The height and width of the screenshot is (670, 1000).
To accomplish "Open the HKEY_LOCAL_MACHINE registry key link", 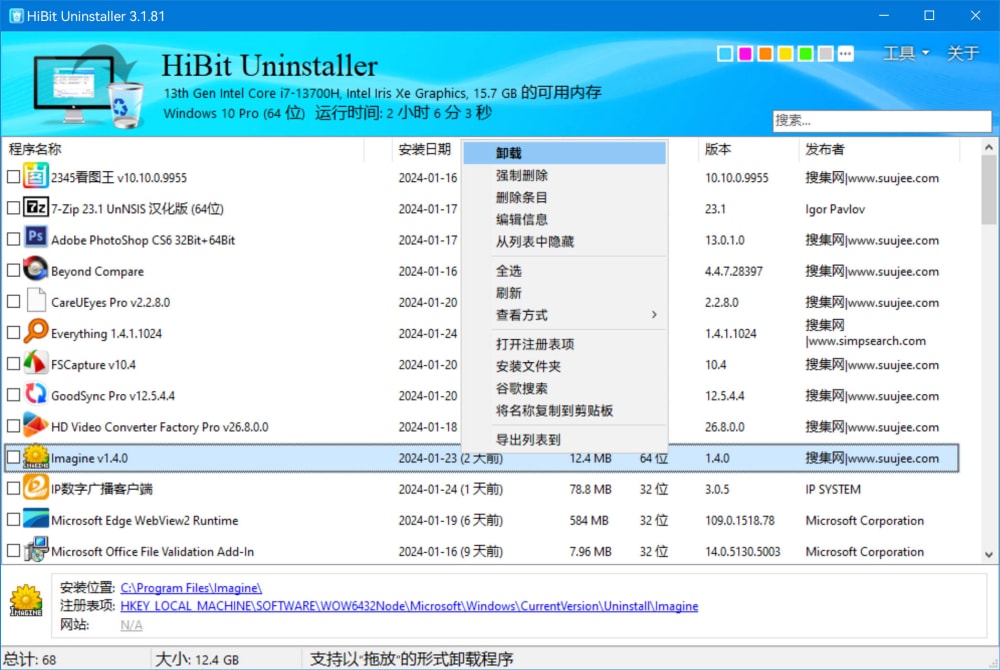I will pyautogui.click(x=409, y=606).
